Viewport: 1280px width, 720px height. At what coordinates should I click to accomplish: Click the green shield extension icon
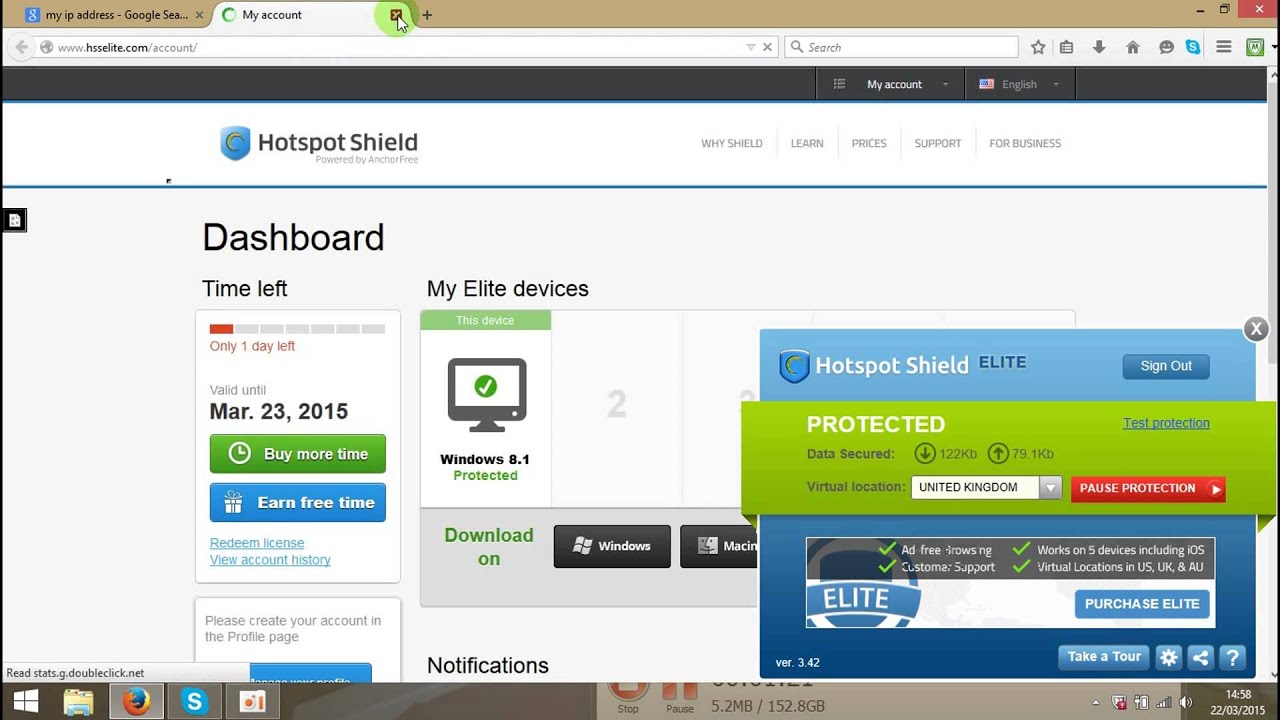click(x=1255, y=47)
